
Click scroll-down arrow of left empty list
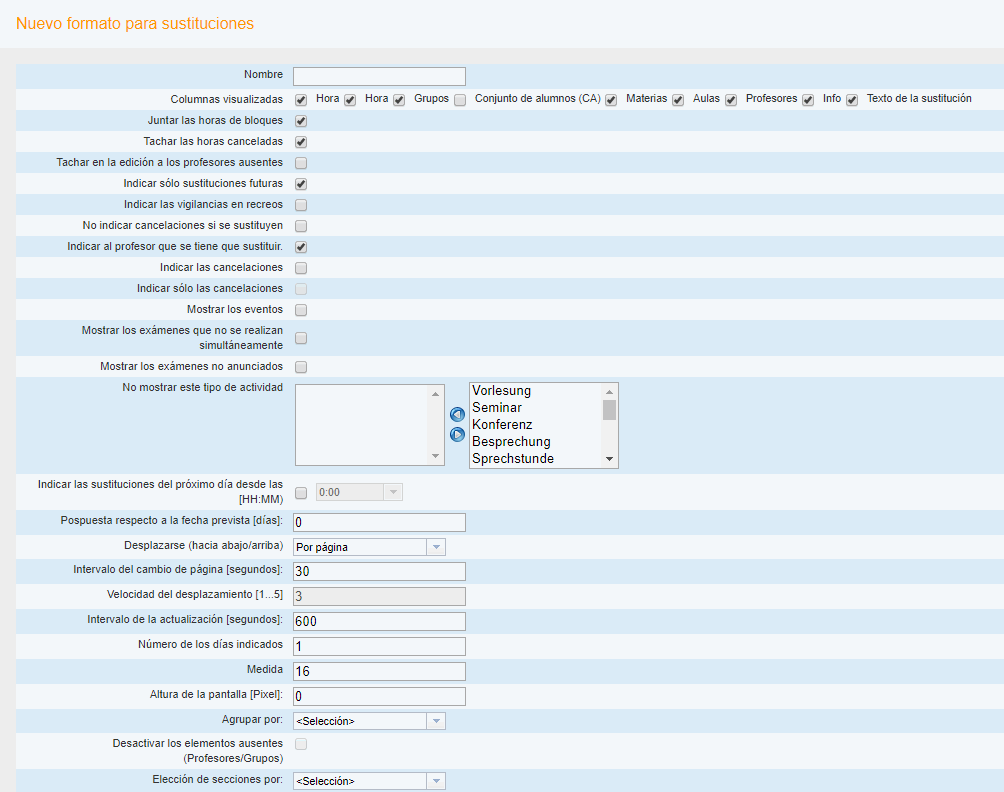(x=435, y=456)
